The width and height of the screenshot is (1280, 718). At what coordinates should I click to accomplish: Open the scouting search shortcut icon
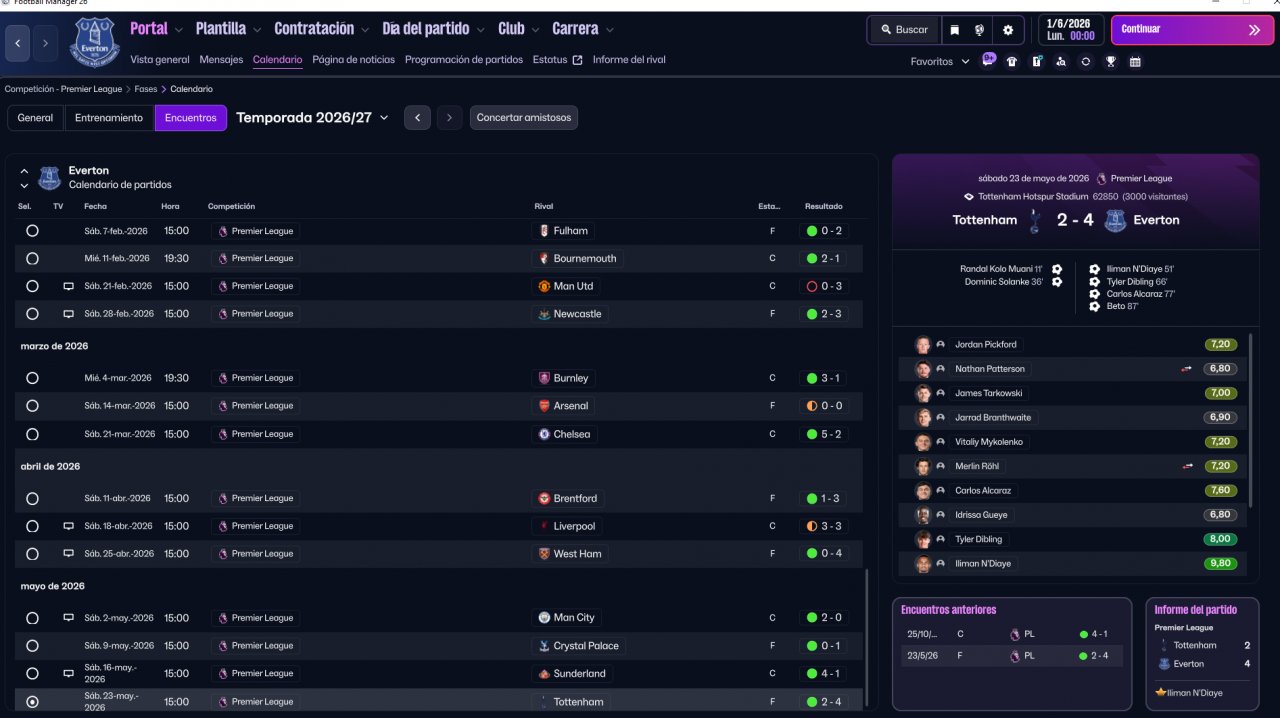coord(1061,61)
